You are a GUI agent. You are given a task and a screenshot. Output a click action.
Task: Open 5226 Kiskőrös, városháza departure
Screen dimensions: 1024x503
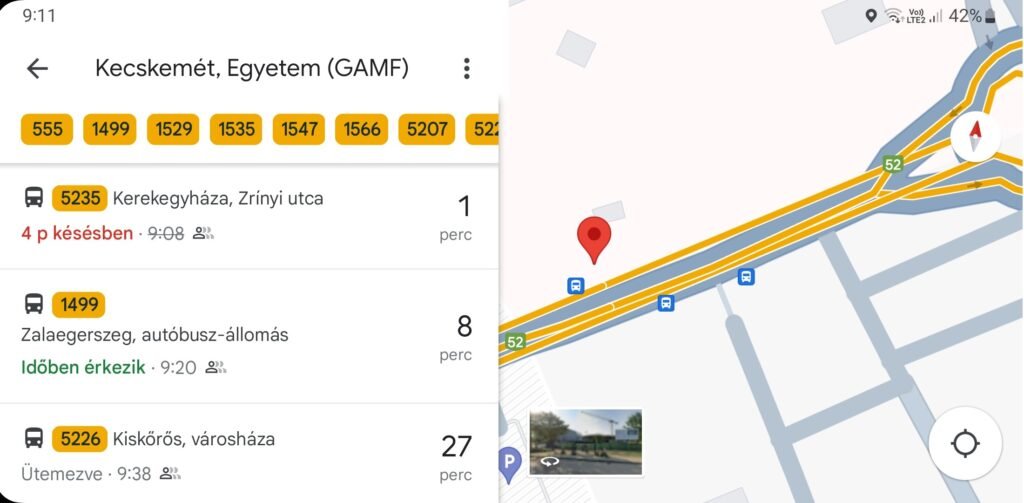[249, 453]
